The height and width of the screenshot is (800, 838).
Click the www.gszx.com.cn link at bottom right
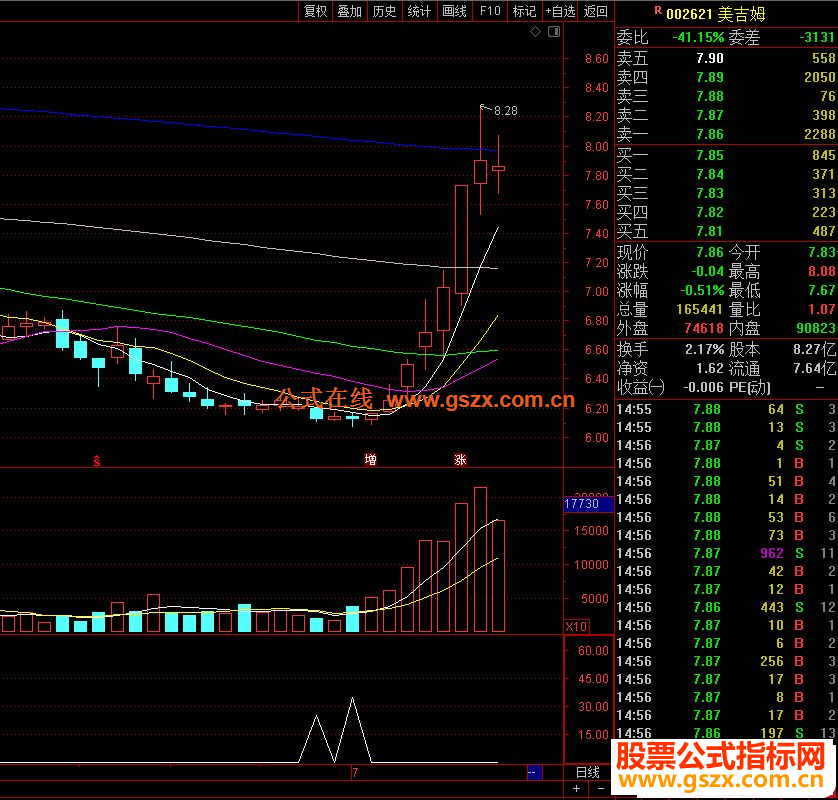(x=721, y=780)
